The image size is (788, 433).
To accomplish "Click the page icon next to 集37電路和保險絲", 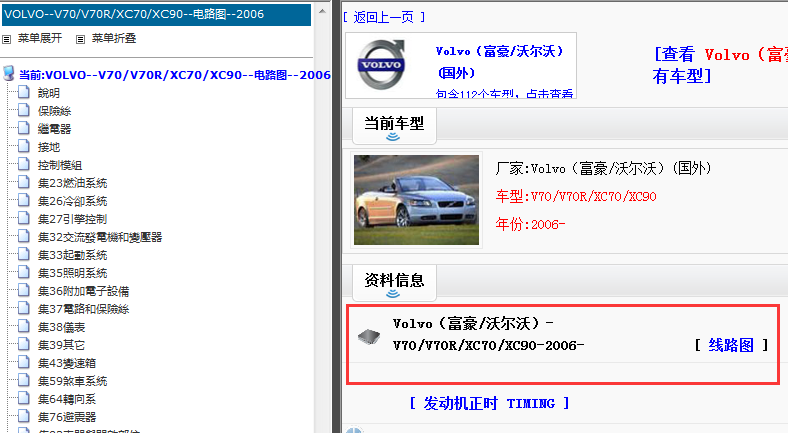I will (24, 308).
